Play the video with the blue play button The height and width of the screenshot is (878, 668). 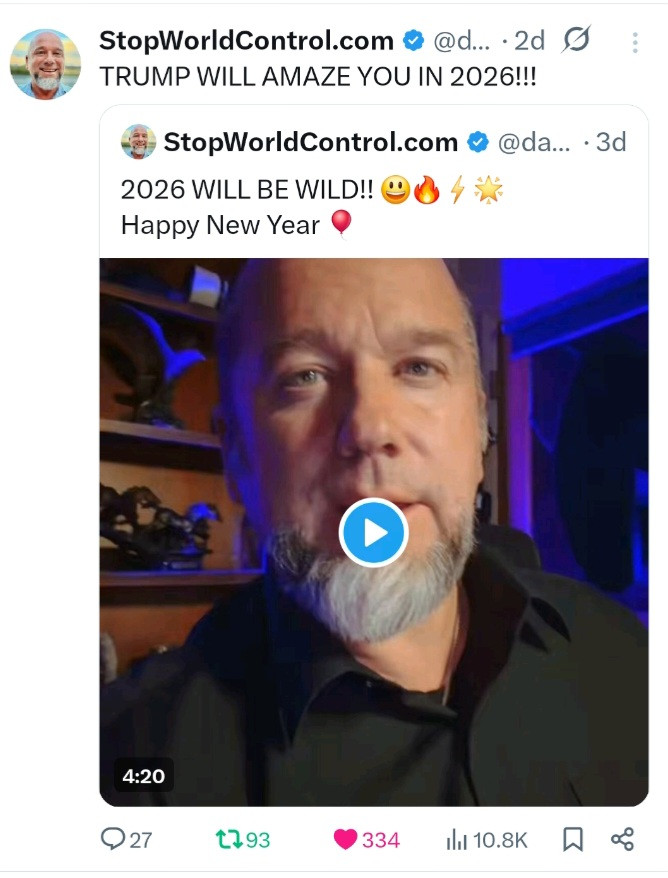(x=373, y=533)
